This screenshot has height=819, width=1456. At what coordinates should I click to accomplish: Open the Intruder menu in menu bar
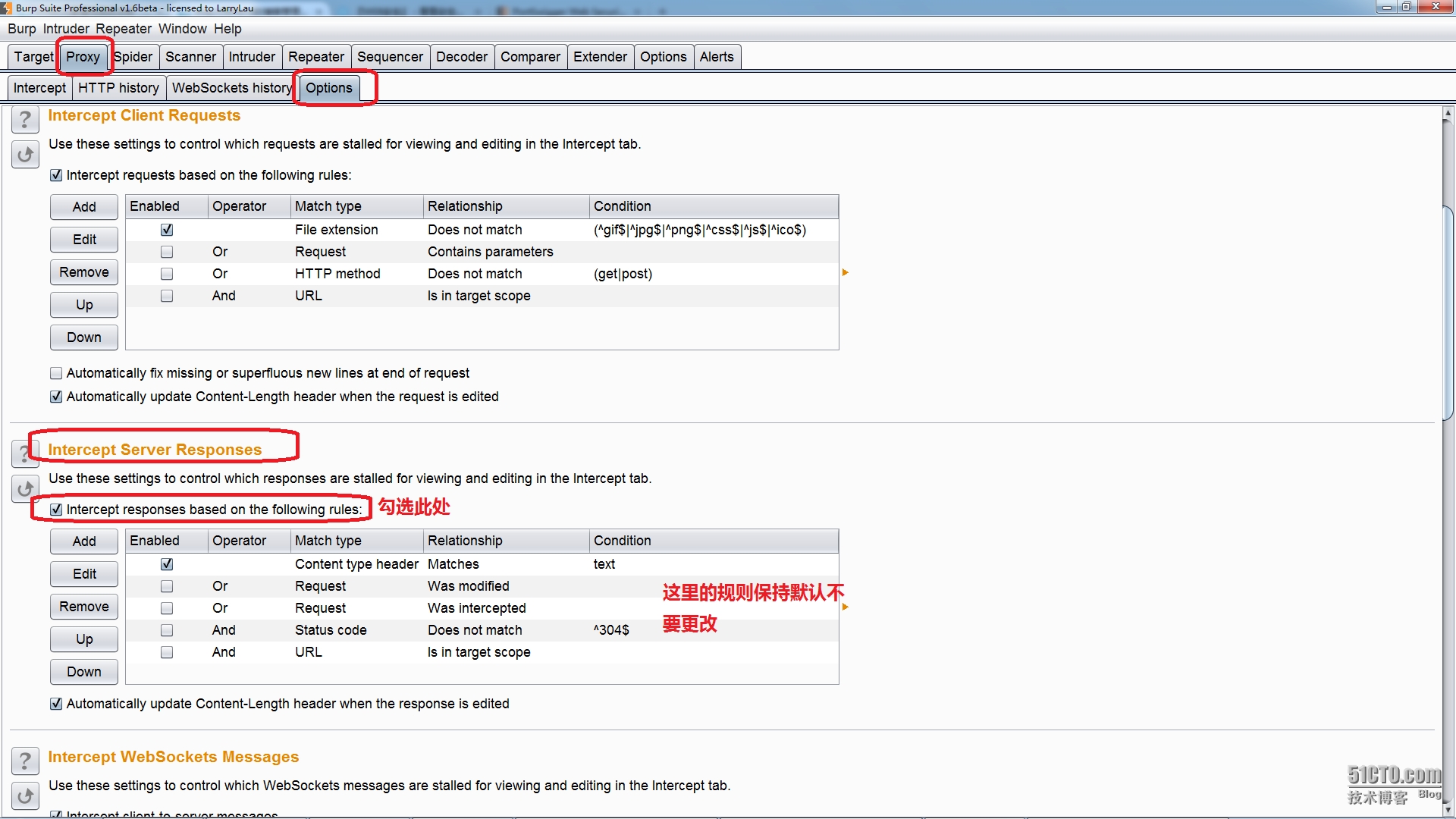tap(66, 29)
